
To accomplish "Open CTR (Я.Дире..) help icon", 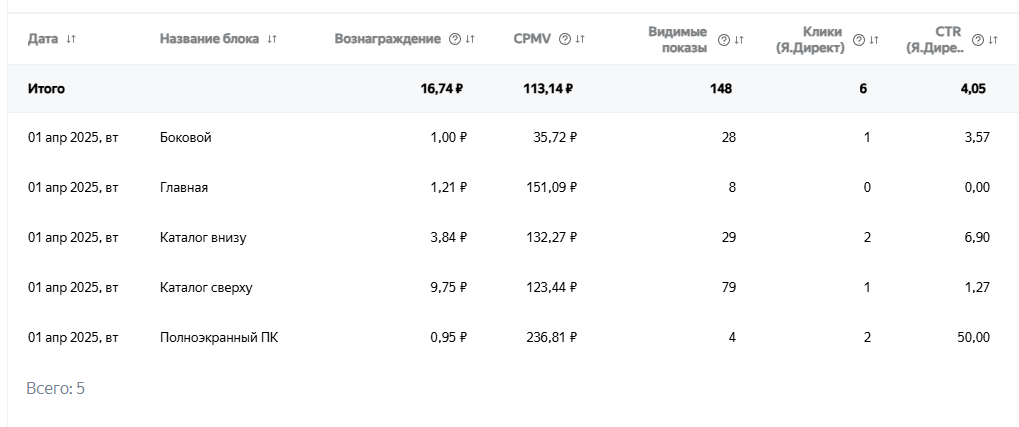I will 979,40.
